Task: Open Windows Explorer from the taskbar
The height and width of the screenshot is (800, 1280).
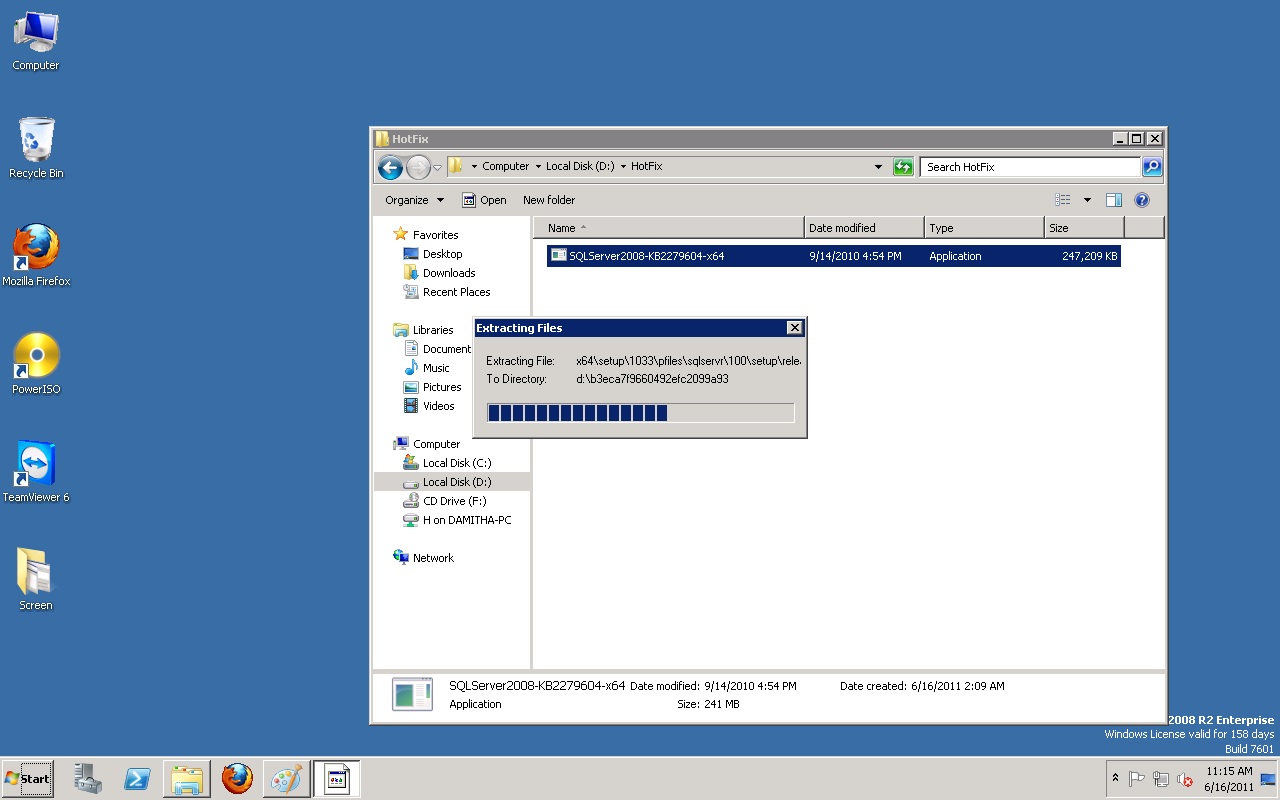Action: (x=187, y=778)
